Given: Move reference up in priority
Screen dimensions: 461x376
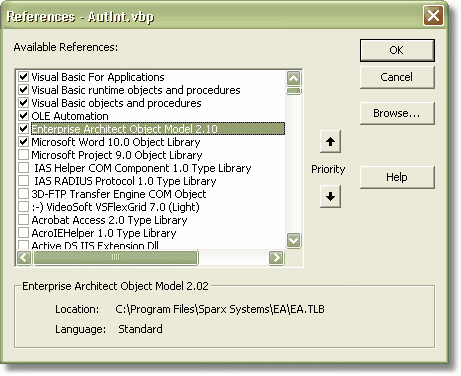Looking at the screenshot, I should click(x=330, y=142).
